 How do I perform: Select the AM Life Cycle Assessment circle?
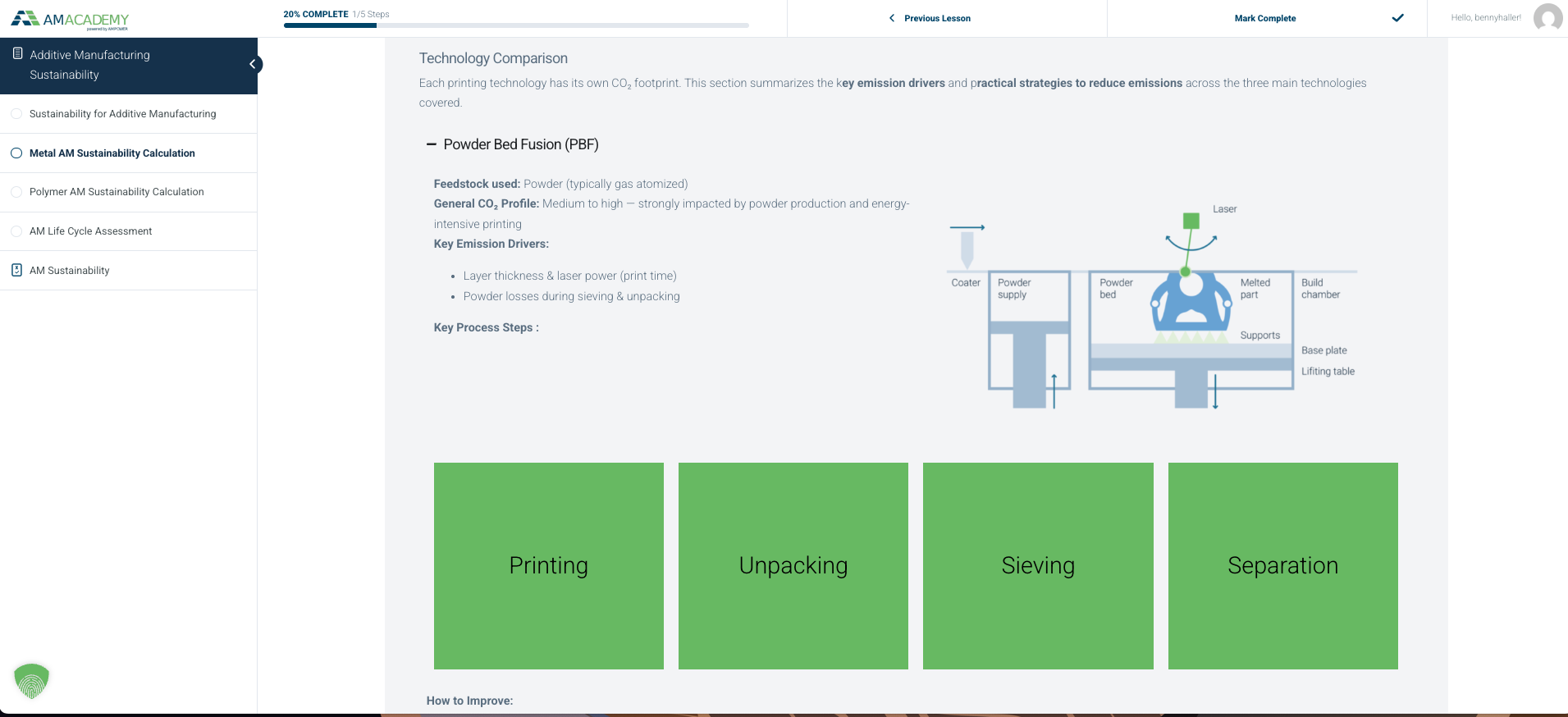pos(16,231)
